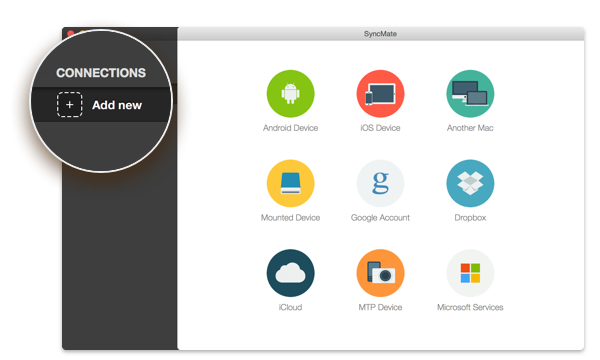Click the Mounted Device label
This screenshot has width=600, height=360.
(290, 218)
